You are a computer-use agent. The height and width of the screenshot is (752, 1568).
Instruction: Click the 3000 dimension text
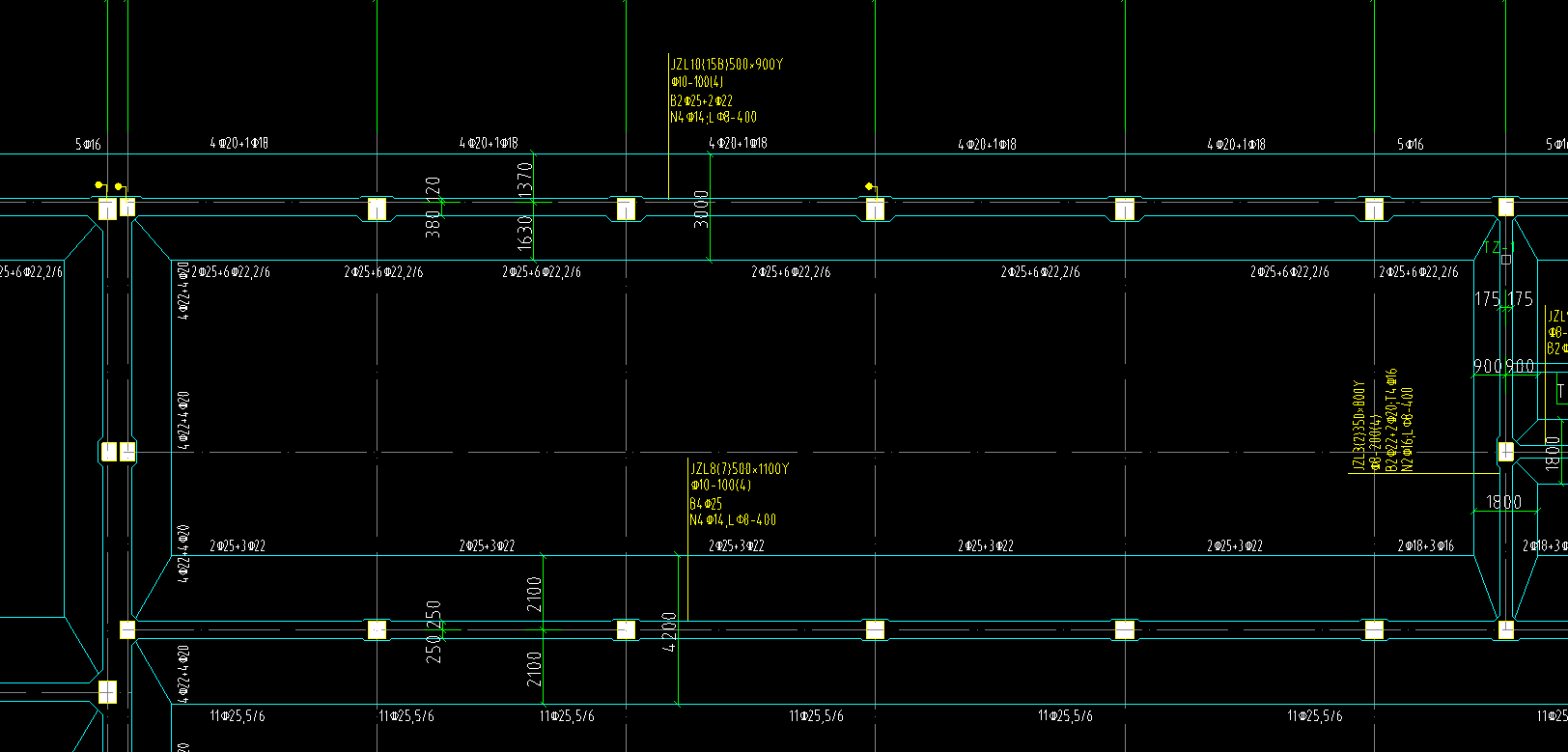pos(702,209)
